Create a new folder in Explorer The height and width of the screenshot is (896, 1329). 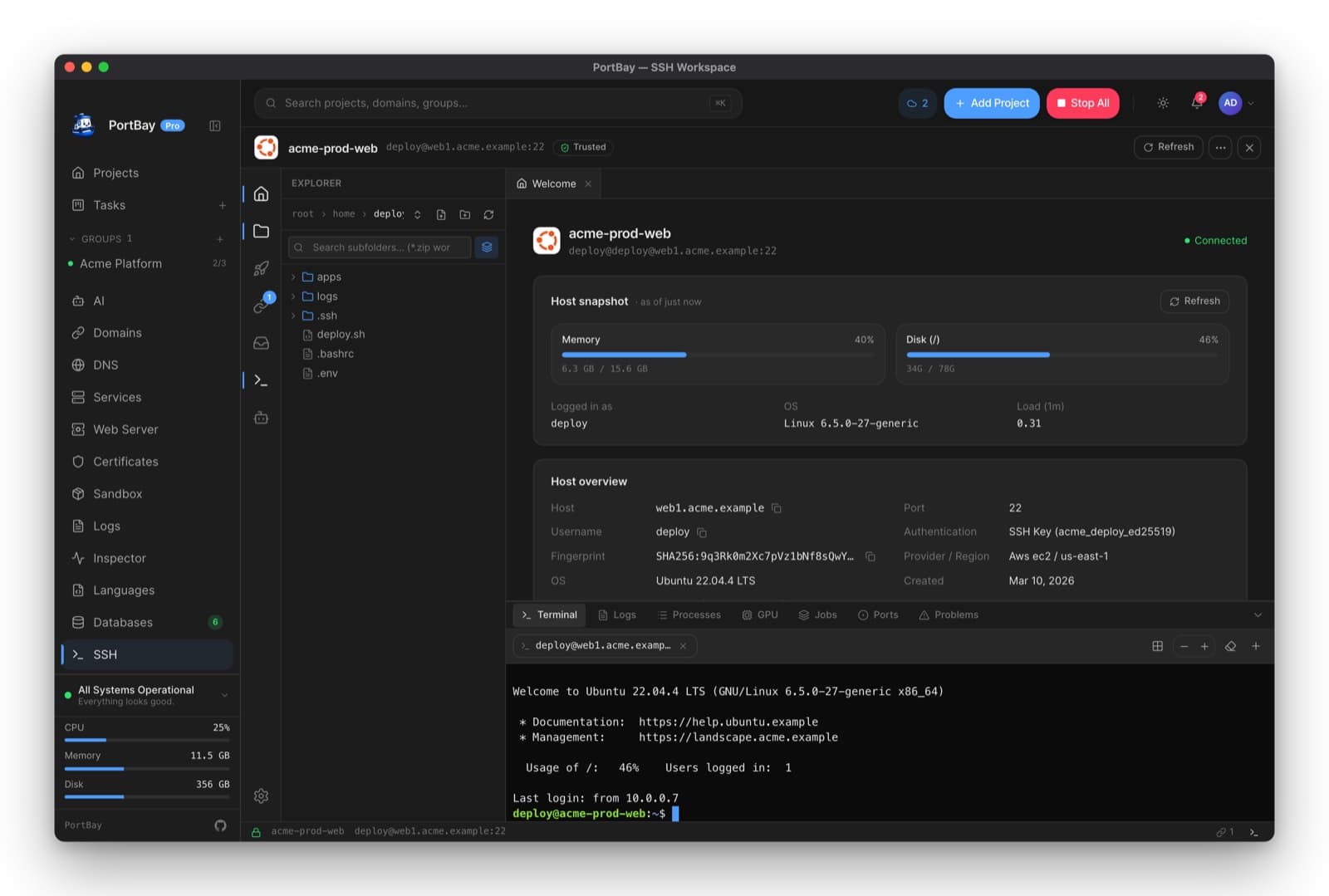[x=465, y=214]
